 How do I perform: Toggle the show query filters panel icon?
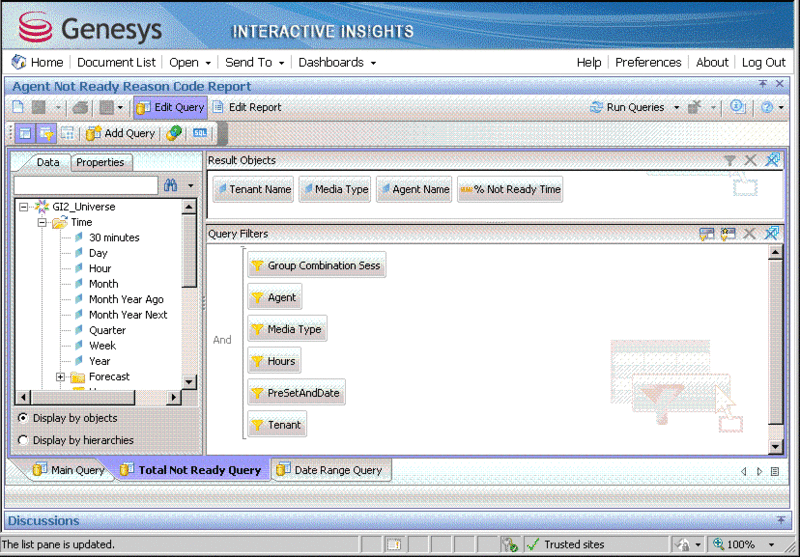46,133
